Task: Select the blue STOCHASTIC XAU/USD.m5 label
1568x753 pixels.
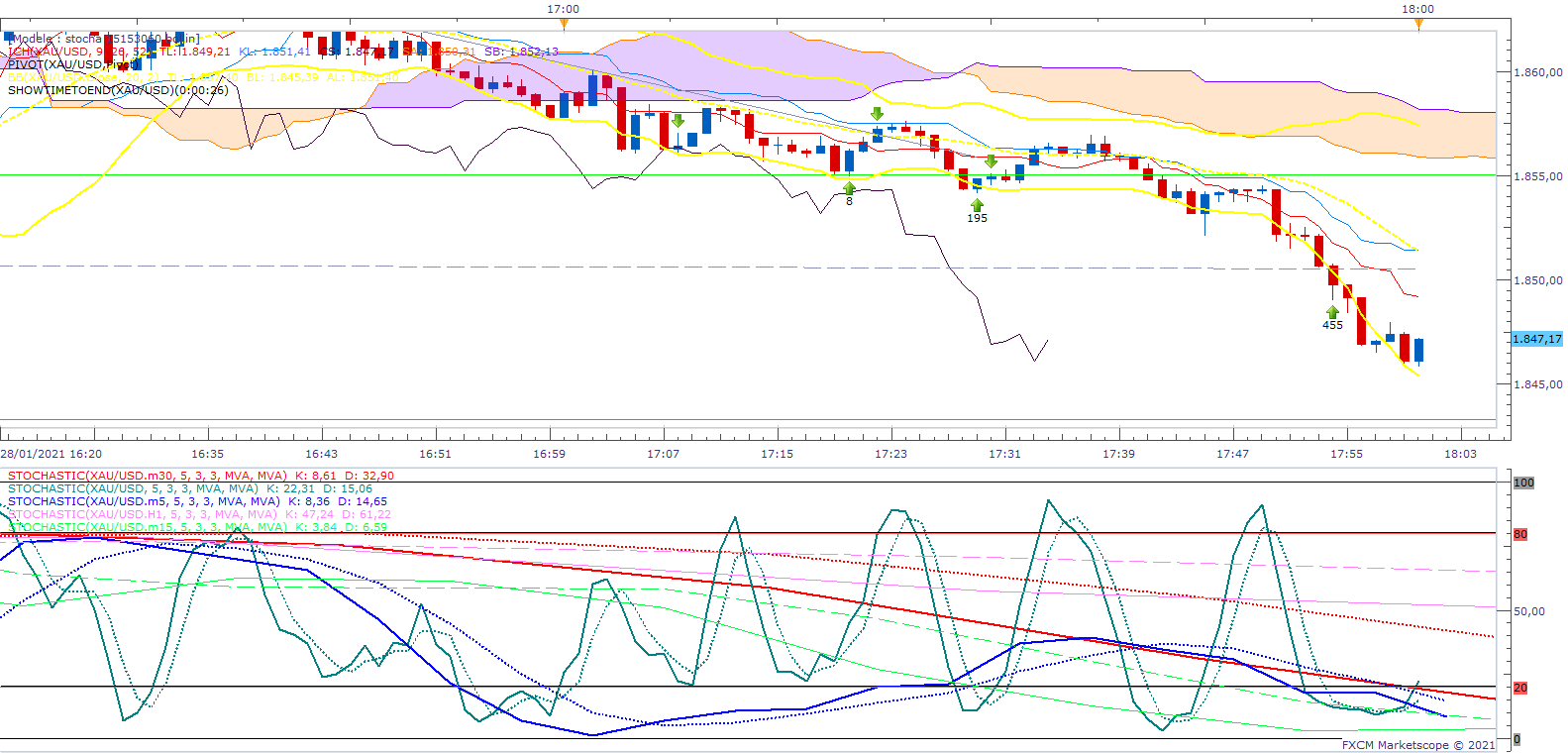Action: (198, 501)
